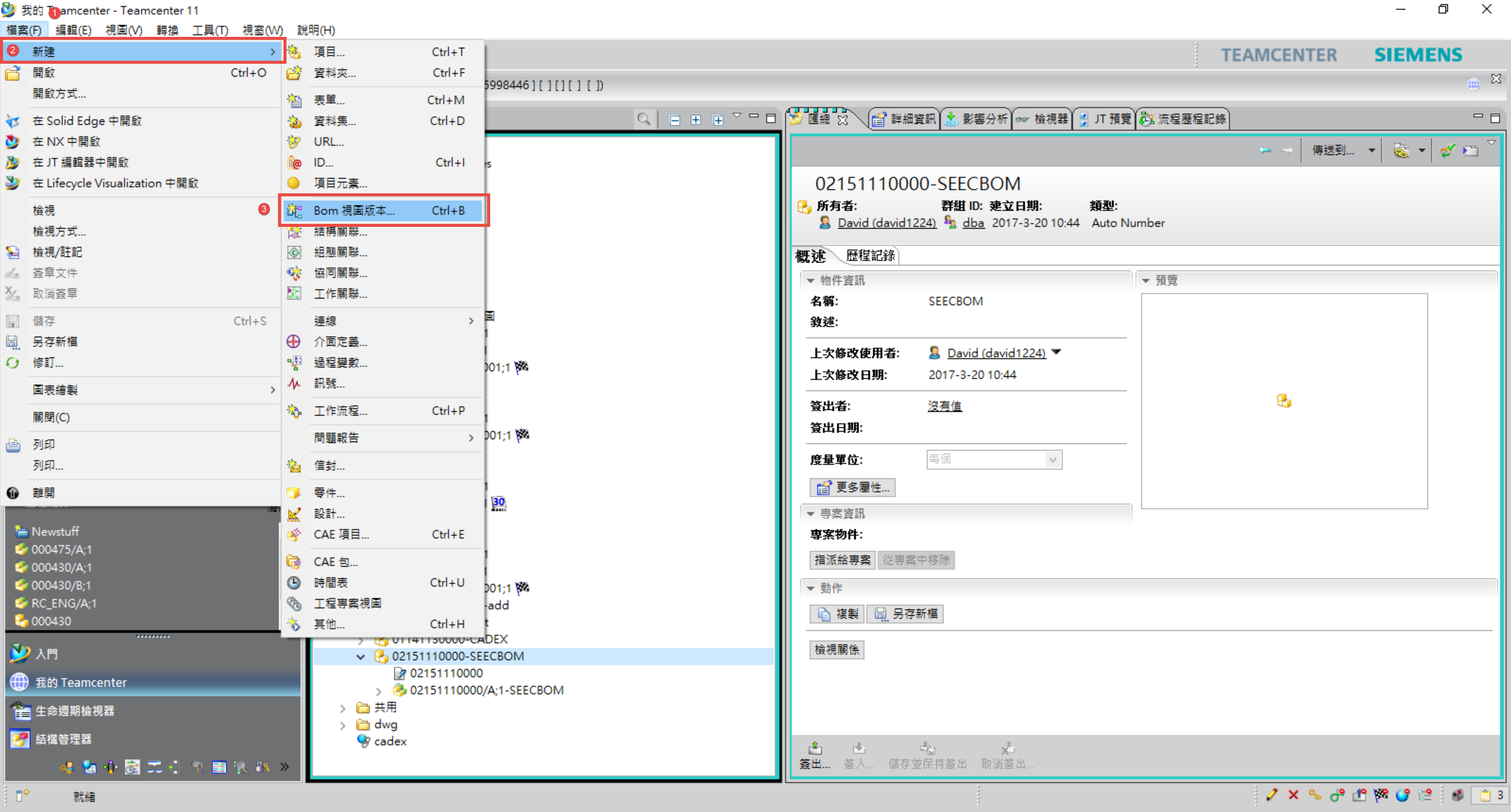Click the 檢視關係 button
The height and width of the screenshot is (812, 1511).
coord(837,649)
